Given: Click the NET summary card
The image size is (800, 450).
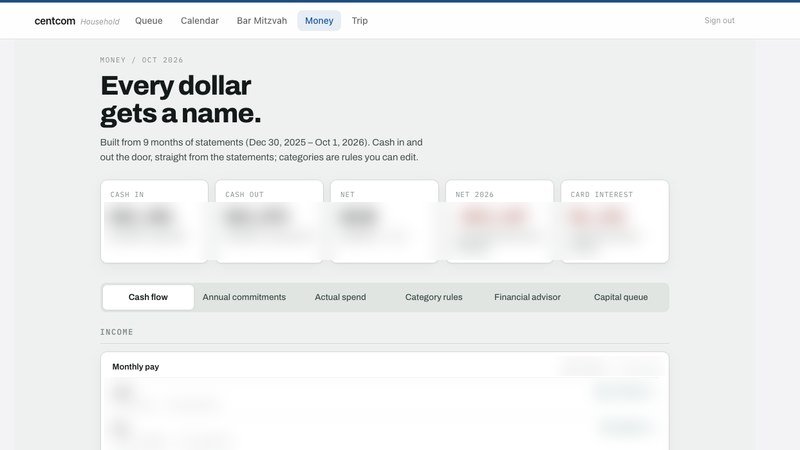Looking at the screenshot, I should [x=384, y=221].
